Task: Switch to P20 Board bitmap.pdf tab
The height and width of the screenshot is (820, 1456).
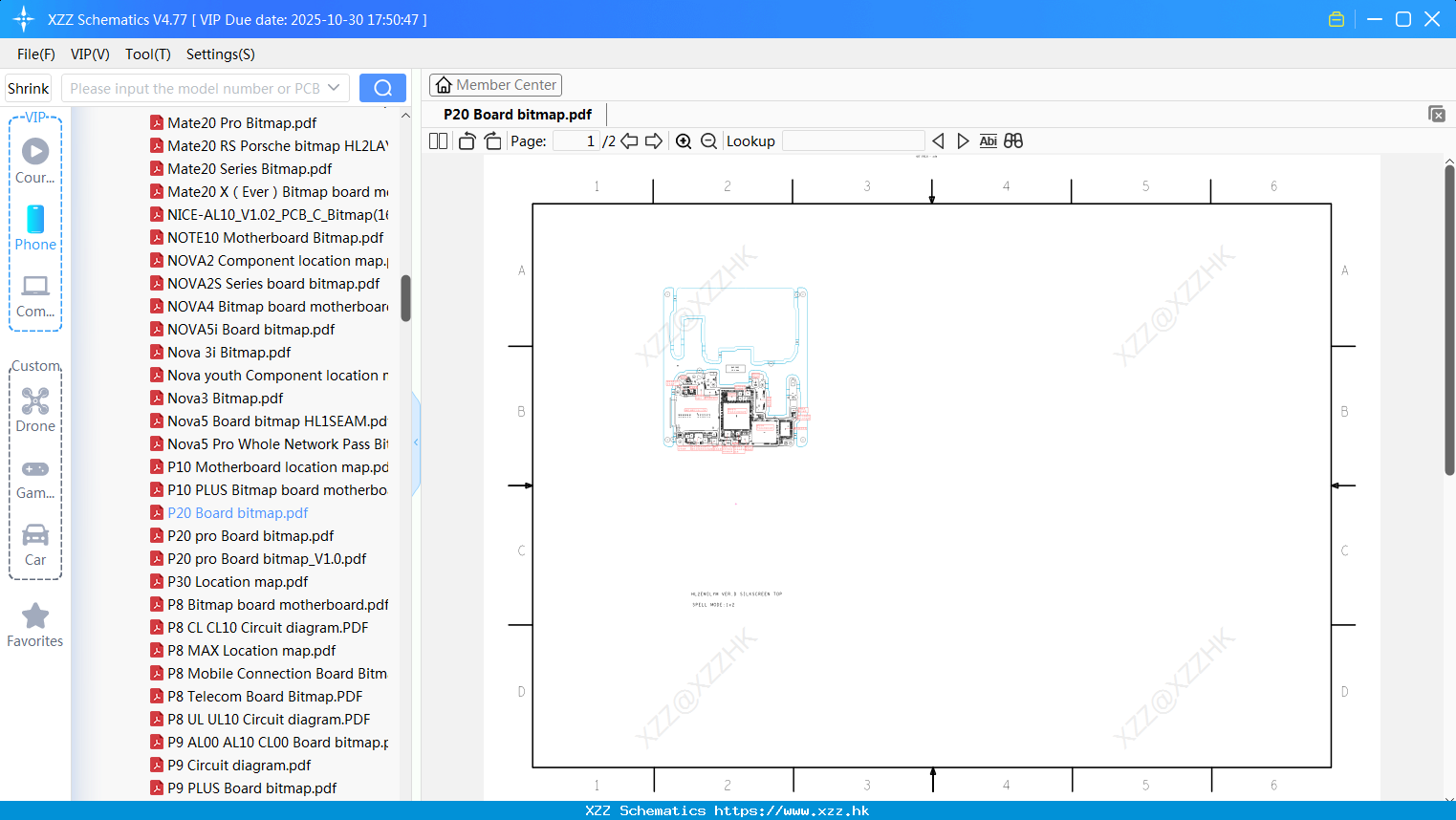Action: (x=517, y=114)
